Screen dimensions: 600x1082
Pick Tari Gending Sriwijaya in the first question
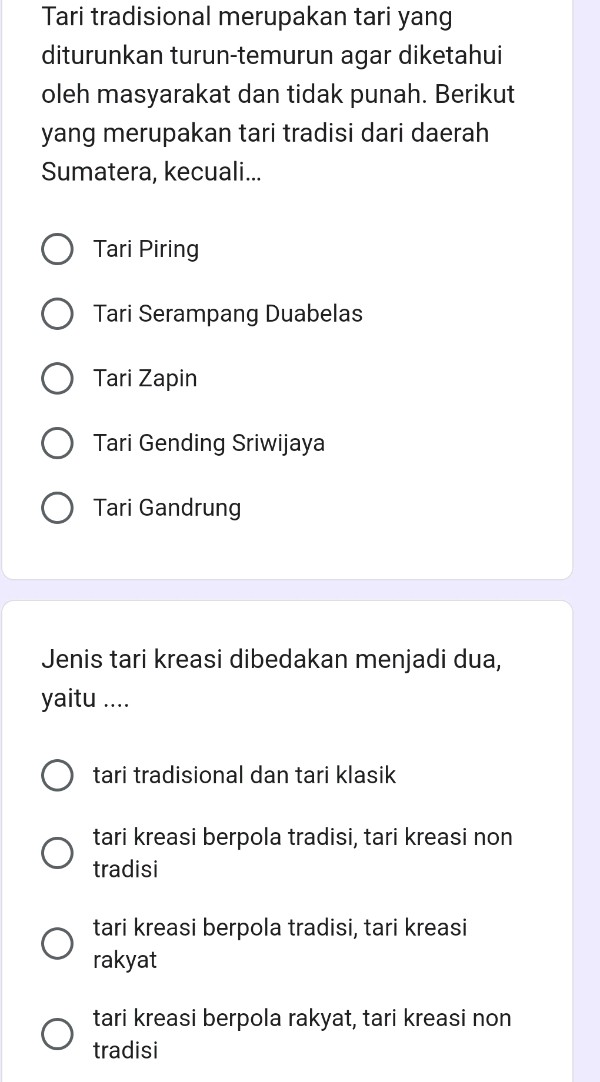pos(57,443)
